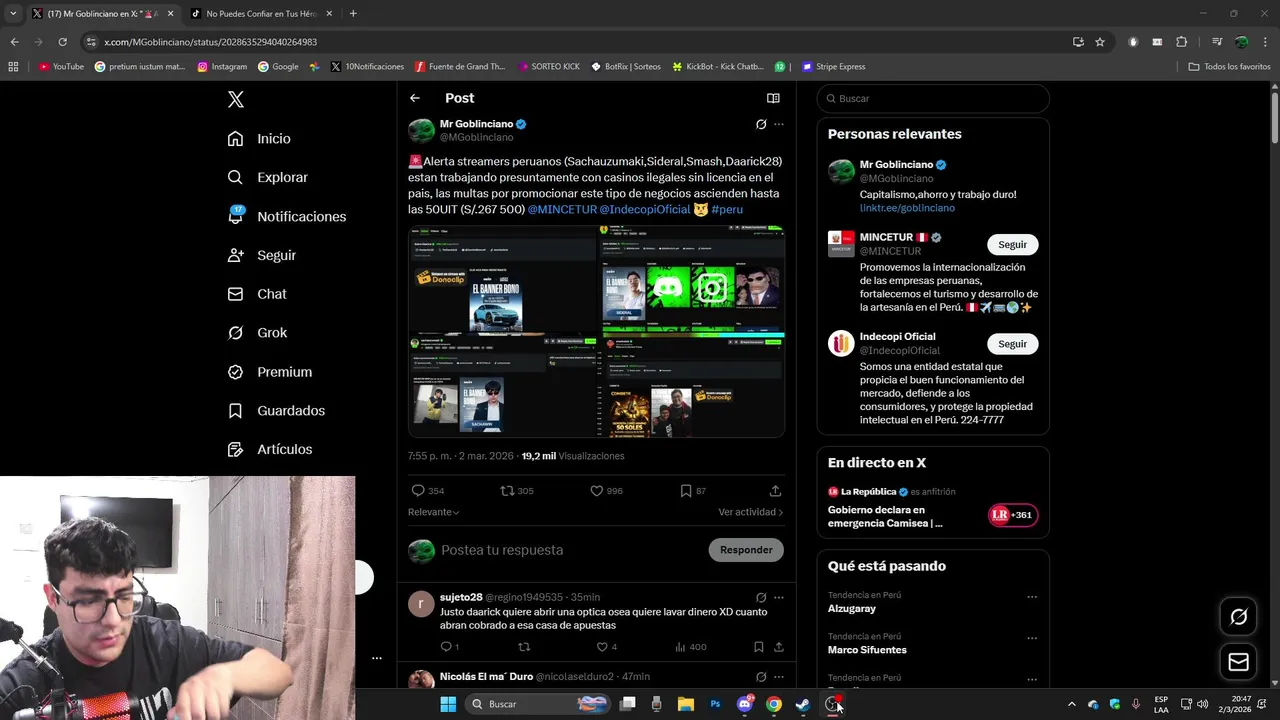Click Grok icon on Mr Goblinciano's post
The height and width of the screenshot is (720, 1280).
click(x=761, y=124)
